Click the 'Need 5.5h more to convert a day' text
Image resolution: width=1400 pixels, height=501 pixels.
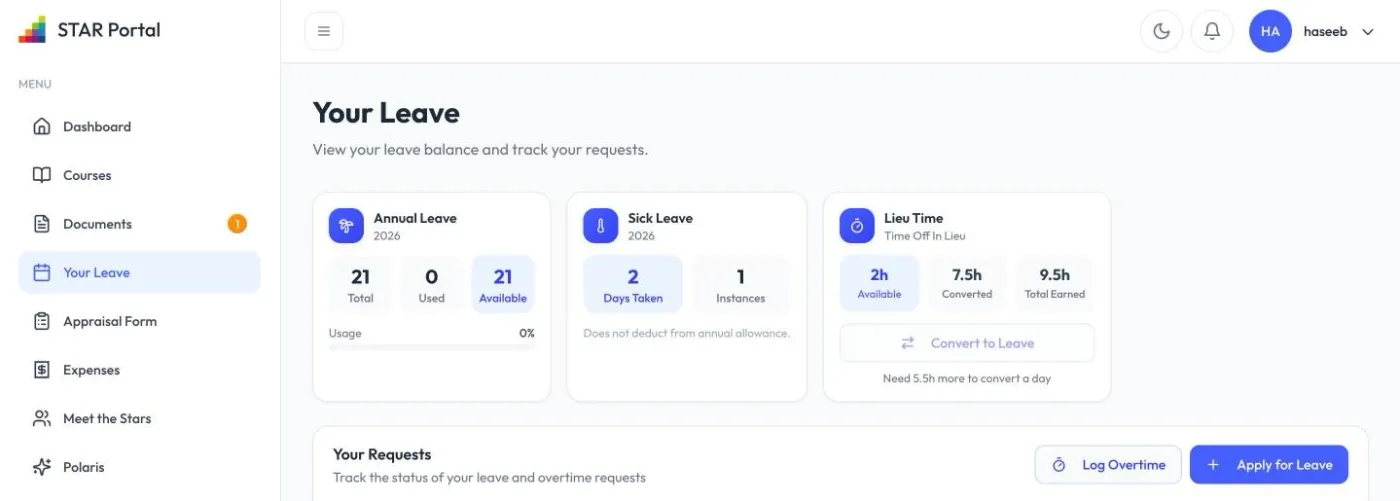(x=967, y=379)
